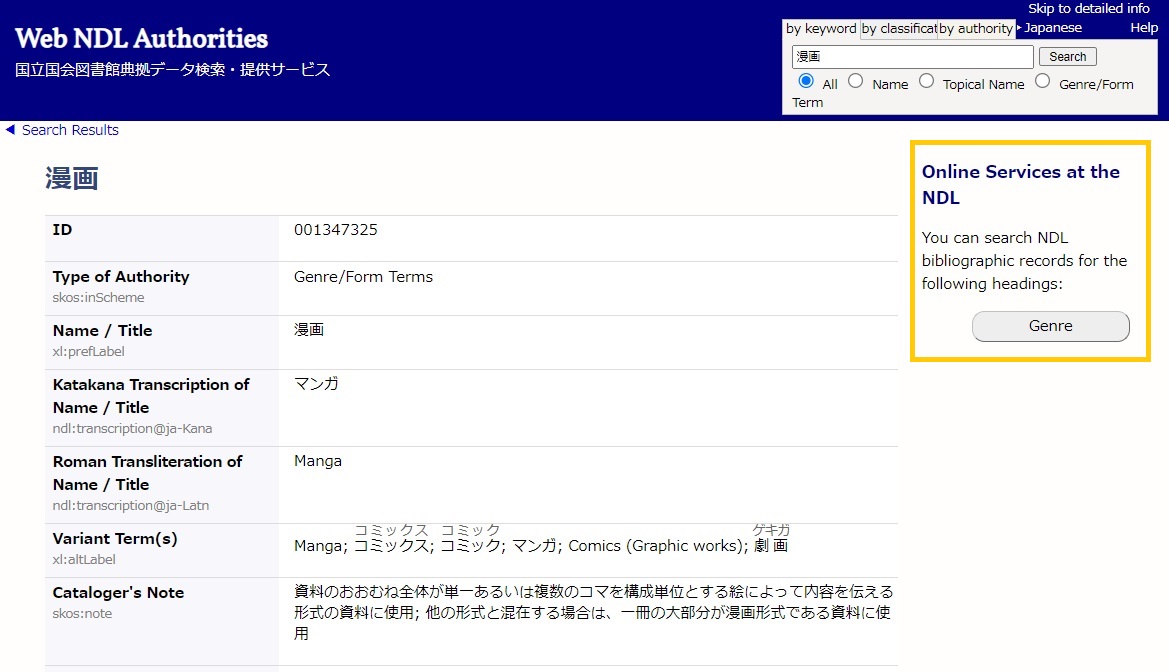Focus the search keyword input field
This screenshot has height=672, width=1169.
tap(913, 57)
